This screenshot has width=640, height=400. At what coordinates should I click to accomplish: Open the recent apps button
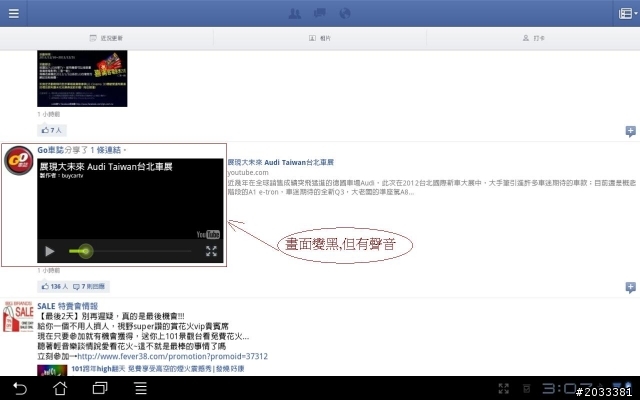(x=100, y=388)
